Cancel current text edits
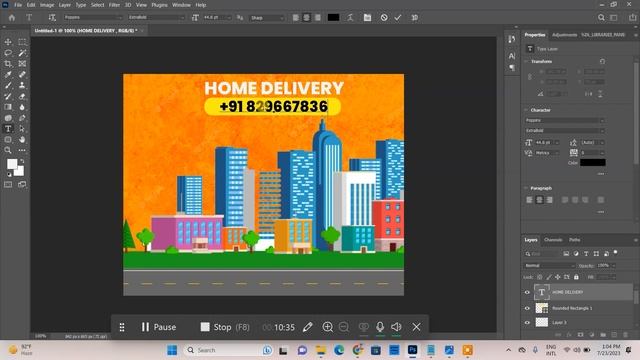The width and height of the screenshot is (640, 360). coord(384,18)
